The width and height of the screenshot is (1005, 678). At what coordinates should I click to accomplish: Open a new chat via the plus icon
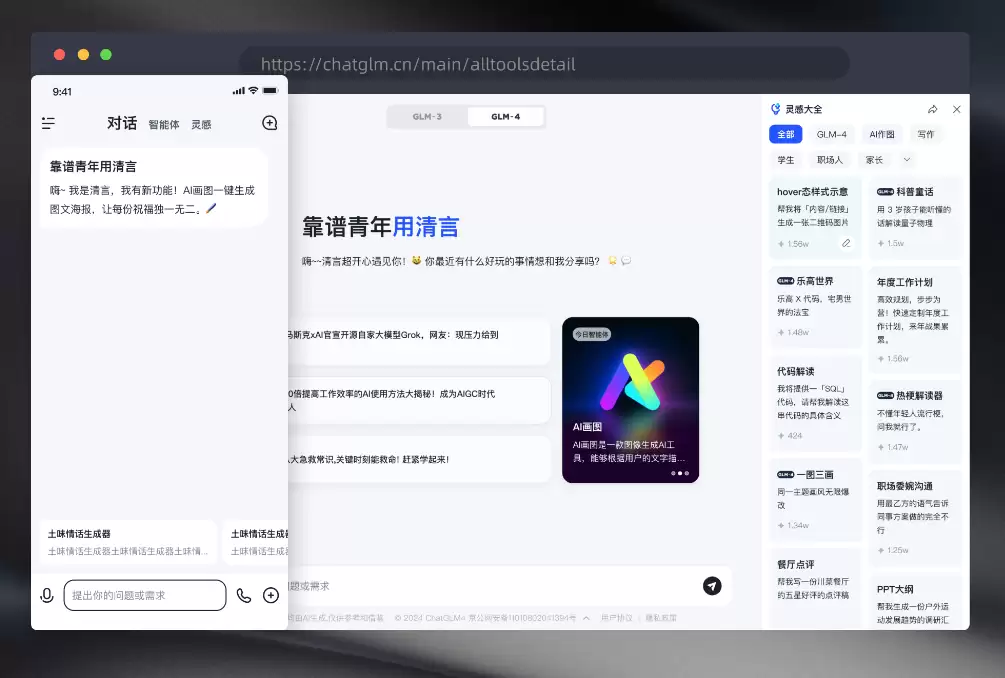point(268,122)
